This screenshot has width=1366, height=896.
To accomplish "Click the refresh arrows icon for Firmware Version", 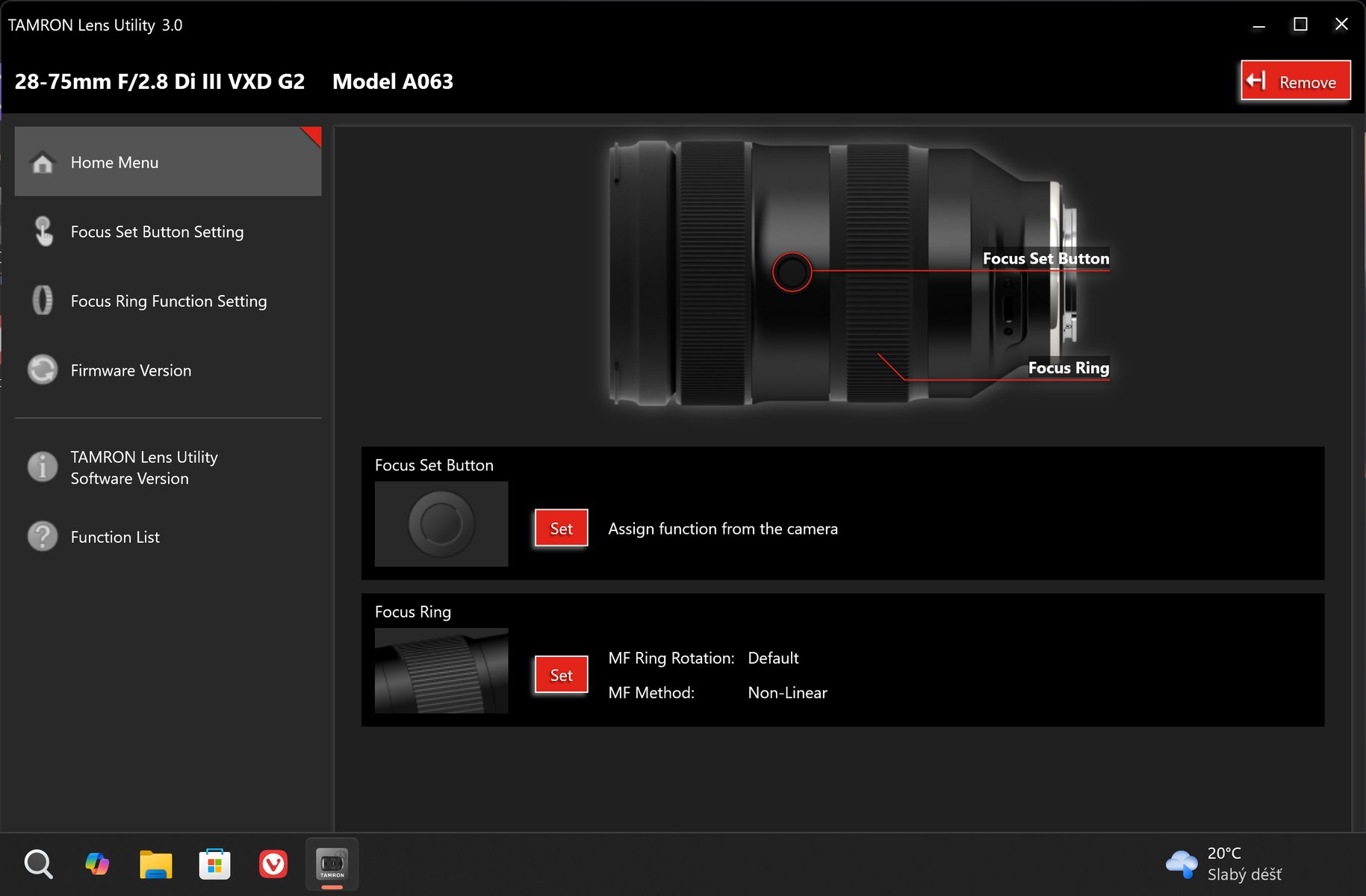I will coord(43,370).
